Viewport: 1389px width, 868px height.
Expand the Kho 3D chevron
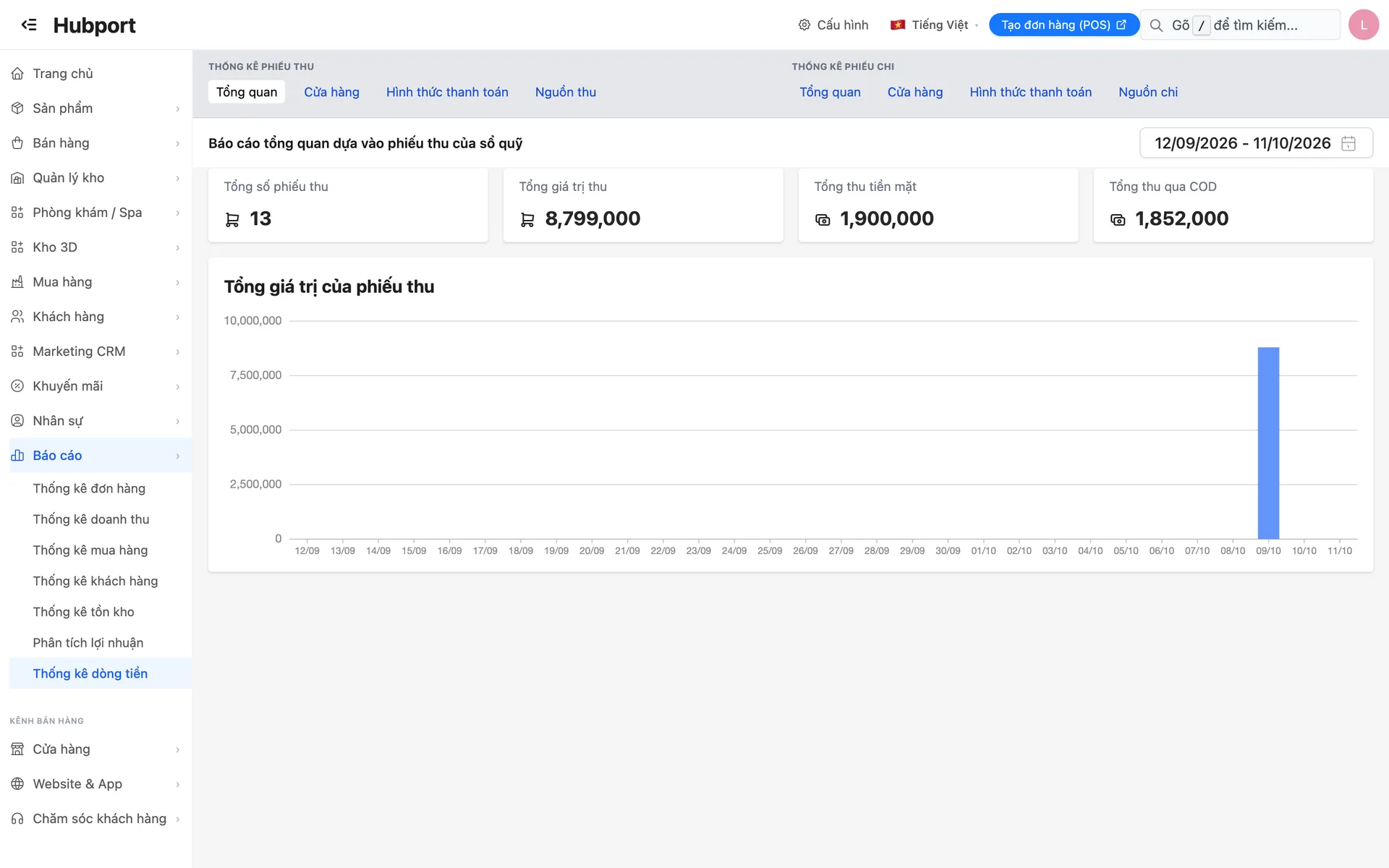pos(177,247)
